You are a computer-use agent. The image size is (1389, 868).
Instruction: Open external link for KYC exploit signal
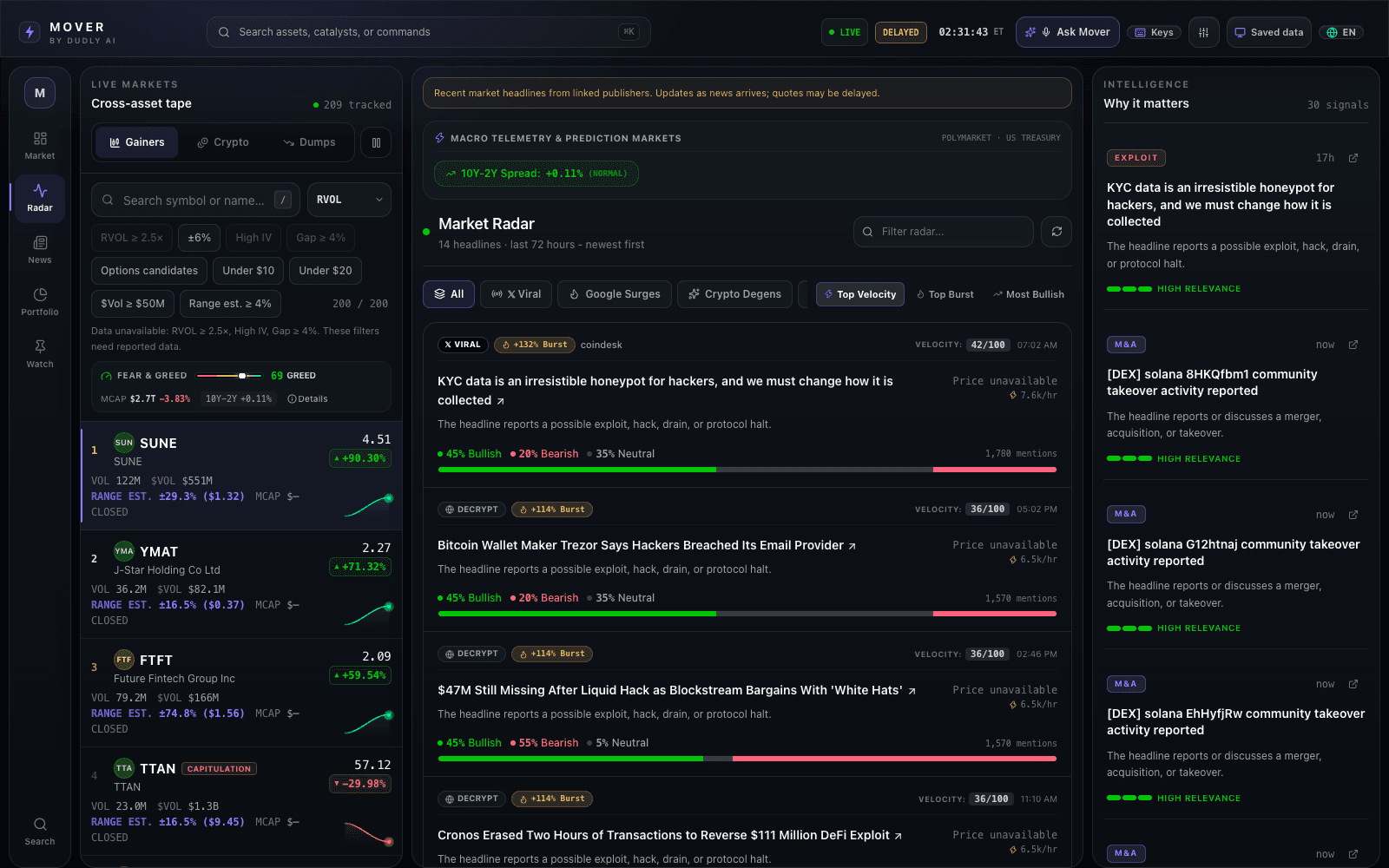pyautogui.click(x=1353, y=158)
